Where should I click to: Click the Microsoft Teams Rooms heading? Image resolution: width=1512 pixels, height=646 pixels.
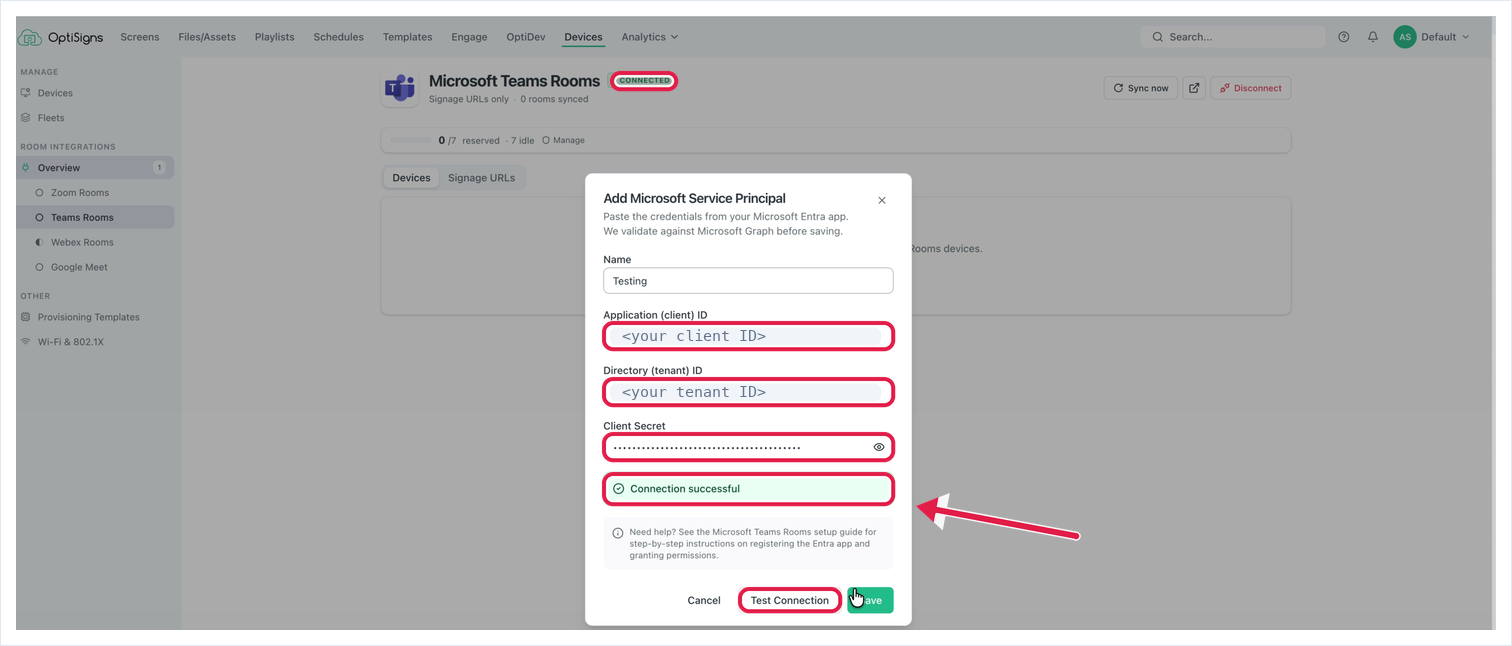514,81
